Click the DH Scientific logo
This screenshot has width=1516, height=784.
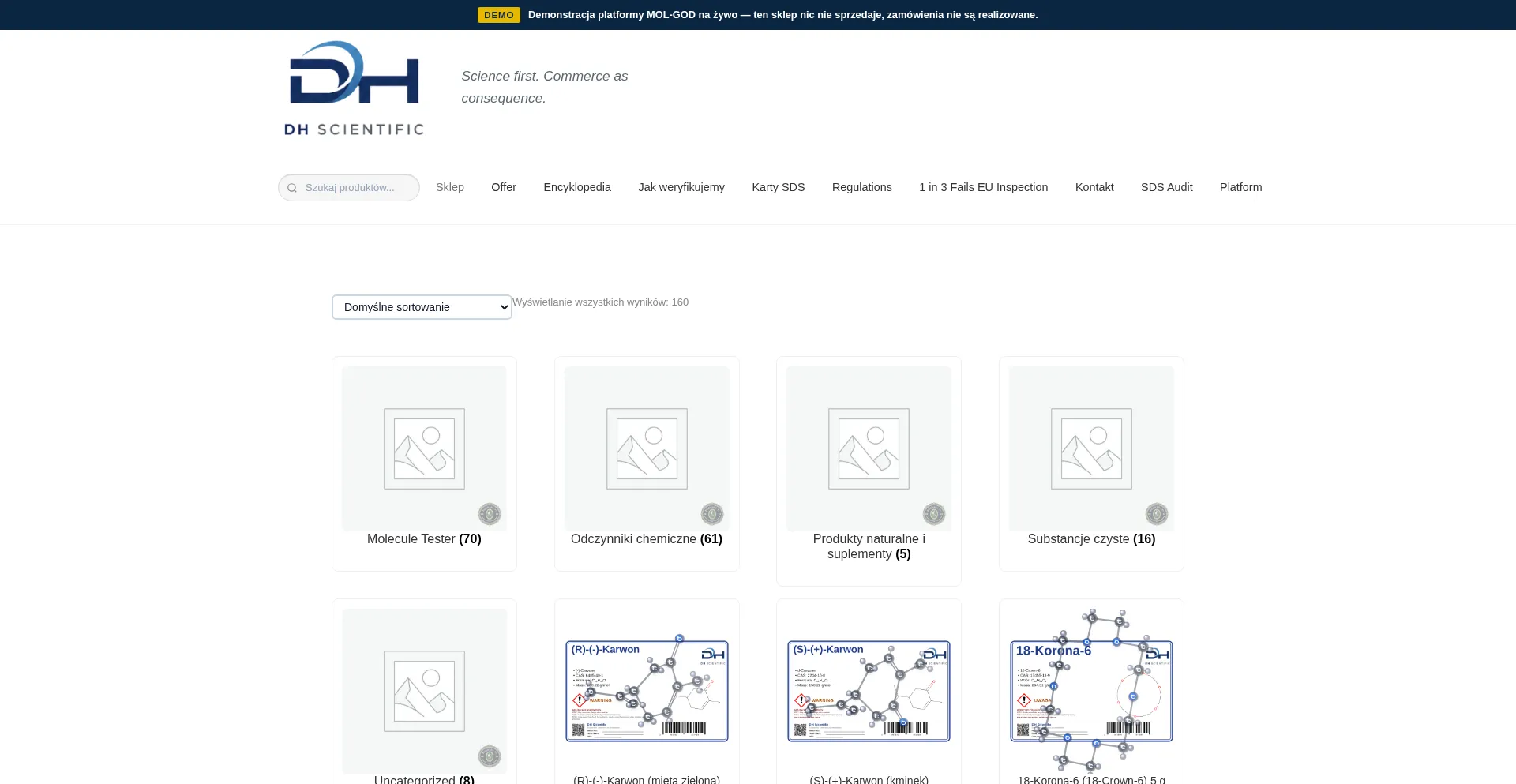355,88
